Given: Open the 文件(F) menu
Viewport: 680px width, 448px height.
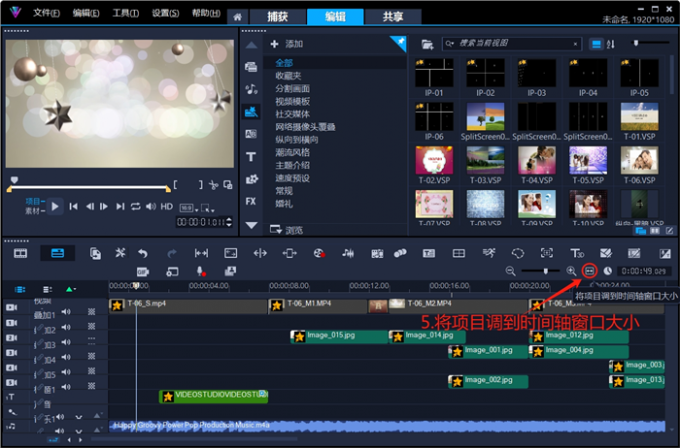Looking at the screenshot, I should [x=45, y=15].
